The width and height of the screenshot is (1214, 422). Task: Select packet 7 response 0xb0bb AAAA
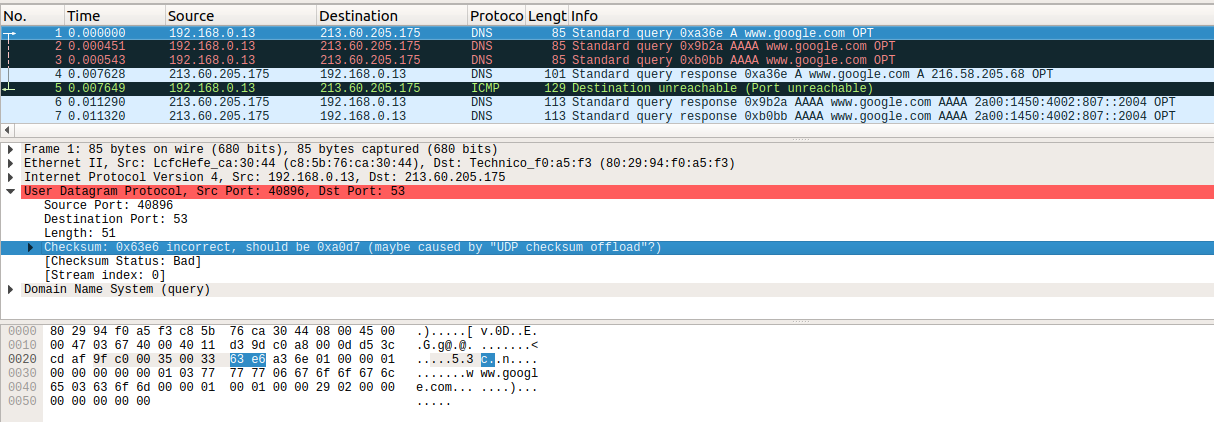tap(607, 116)
